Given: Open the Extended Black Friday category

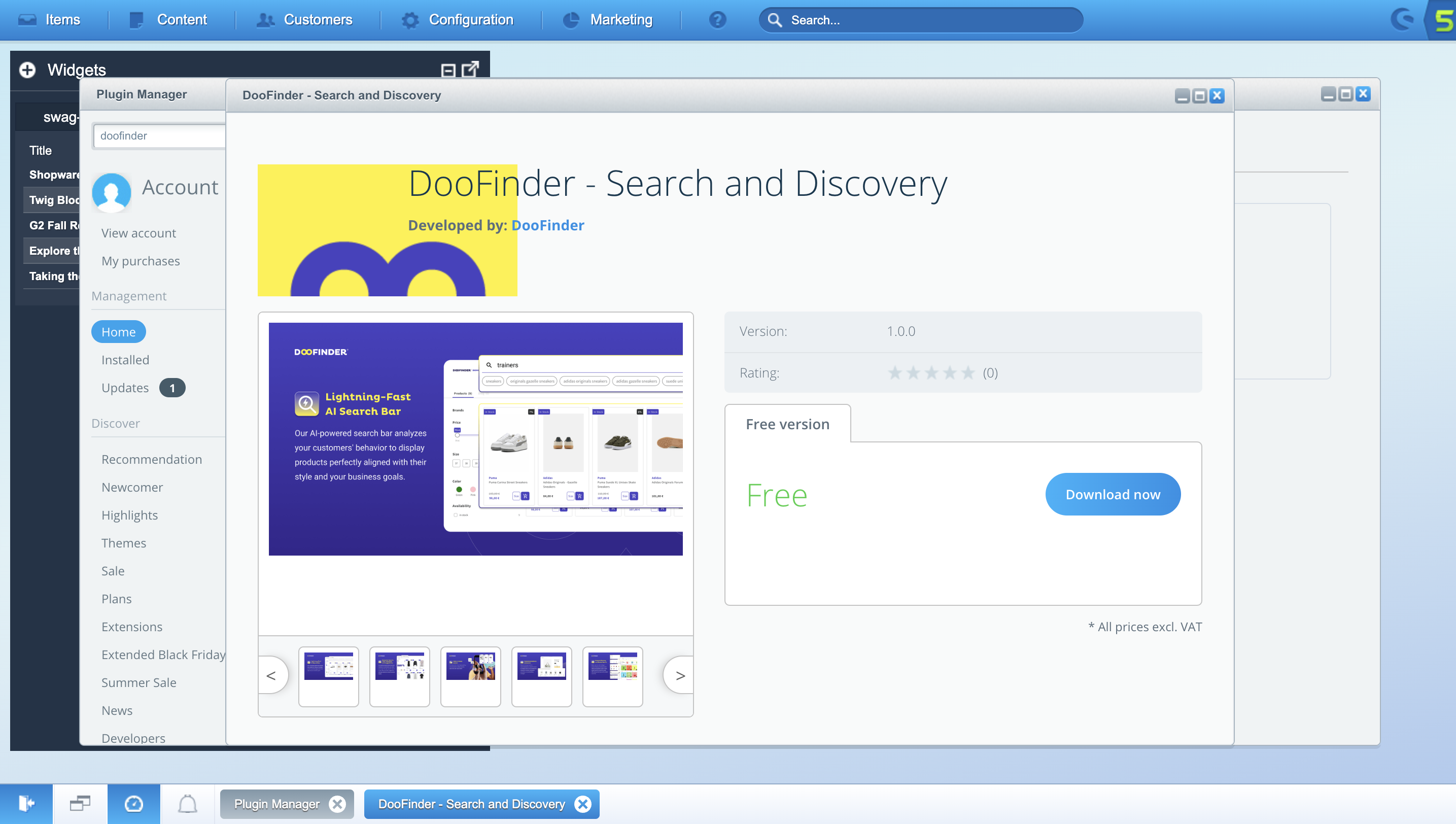Looking at the screenshot, I should 163,655.
